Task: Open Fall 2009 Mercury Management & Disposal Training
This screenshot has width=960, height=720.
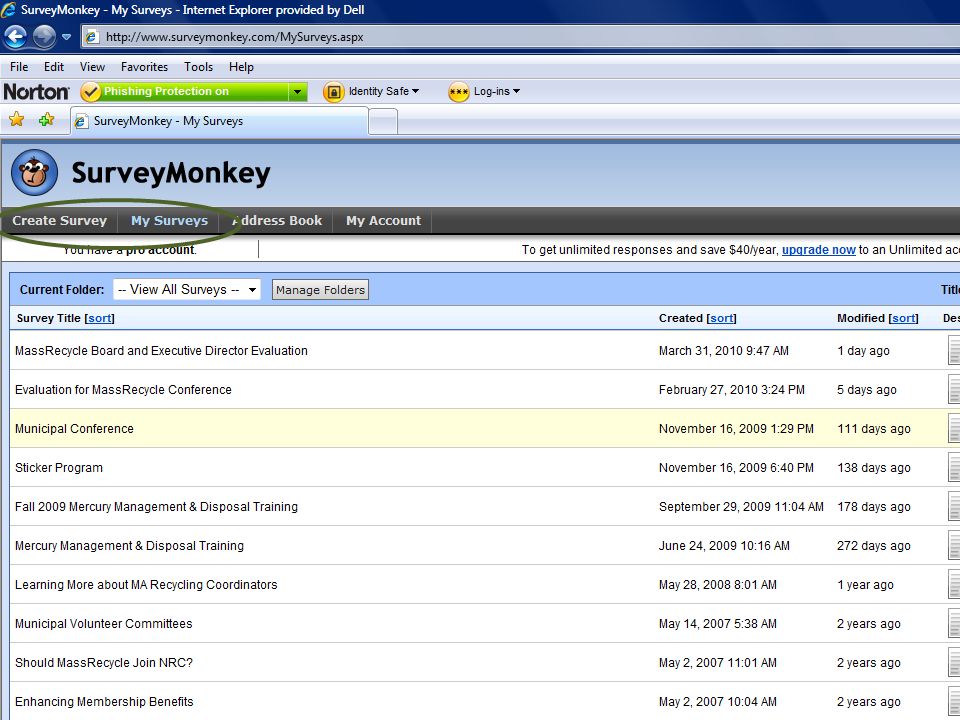Action: click(x=156, y=507)
